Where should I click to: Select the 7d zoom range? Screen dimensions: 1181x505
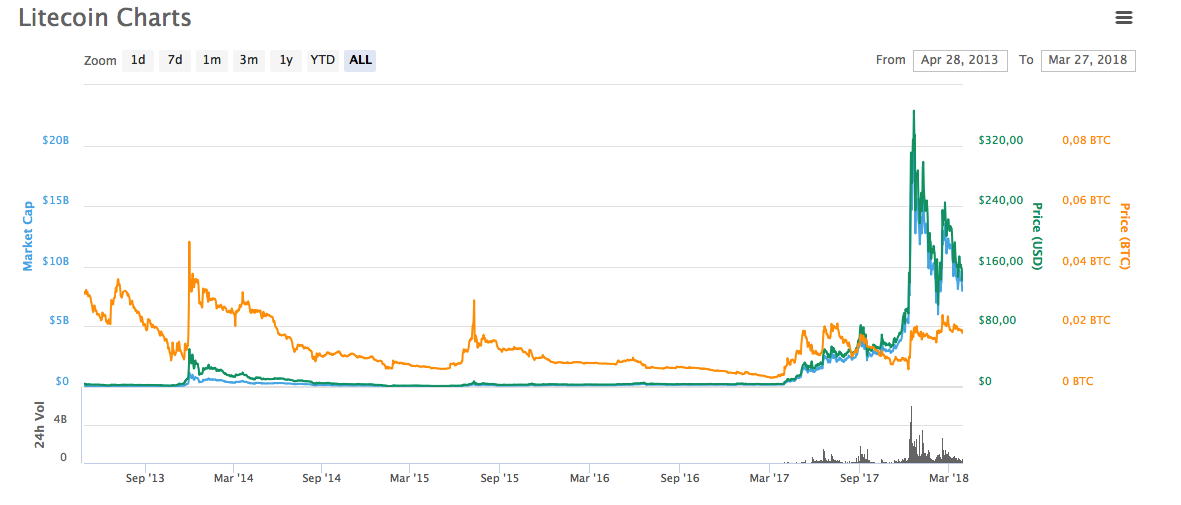175,60
